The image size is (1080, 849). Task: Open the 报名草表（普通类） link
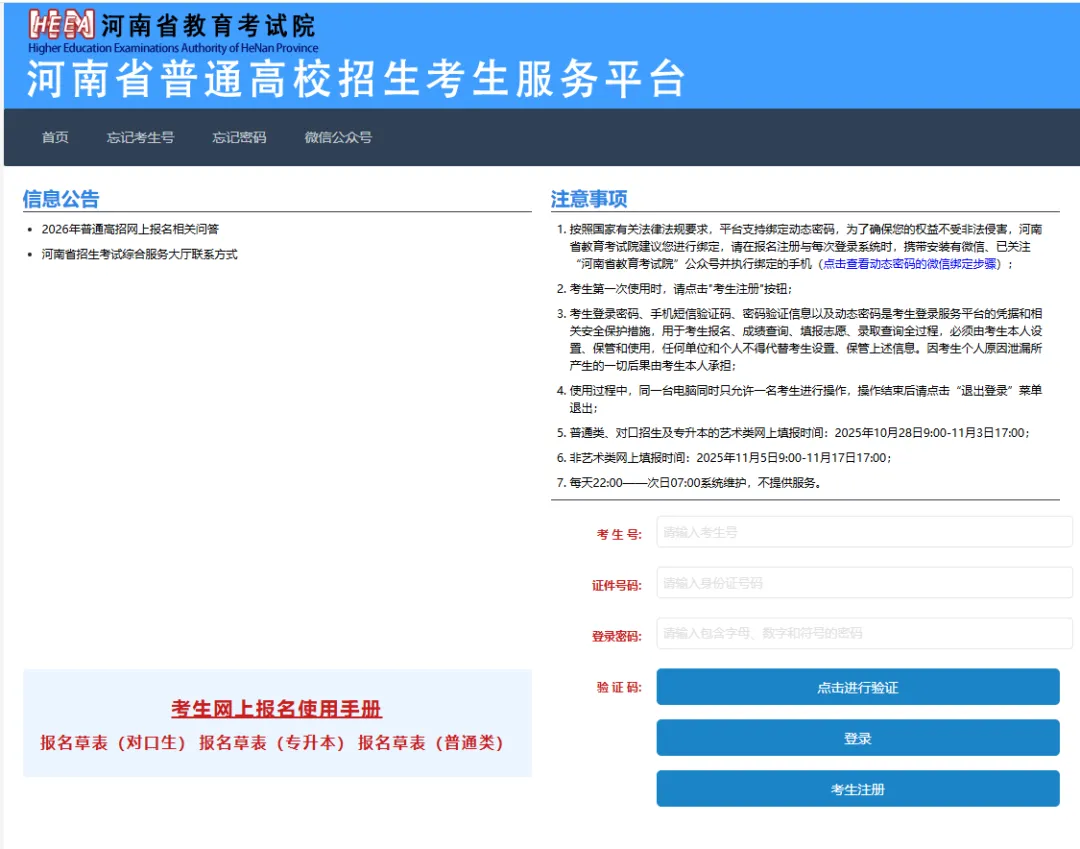tap(430, 743)
